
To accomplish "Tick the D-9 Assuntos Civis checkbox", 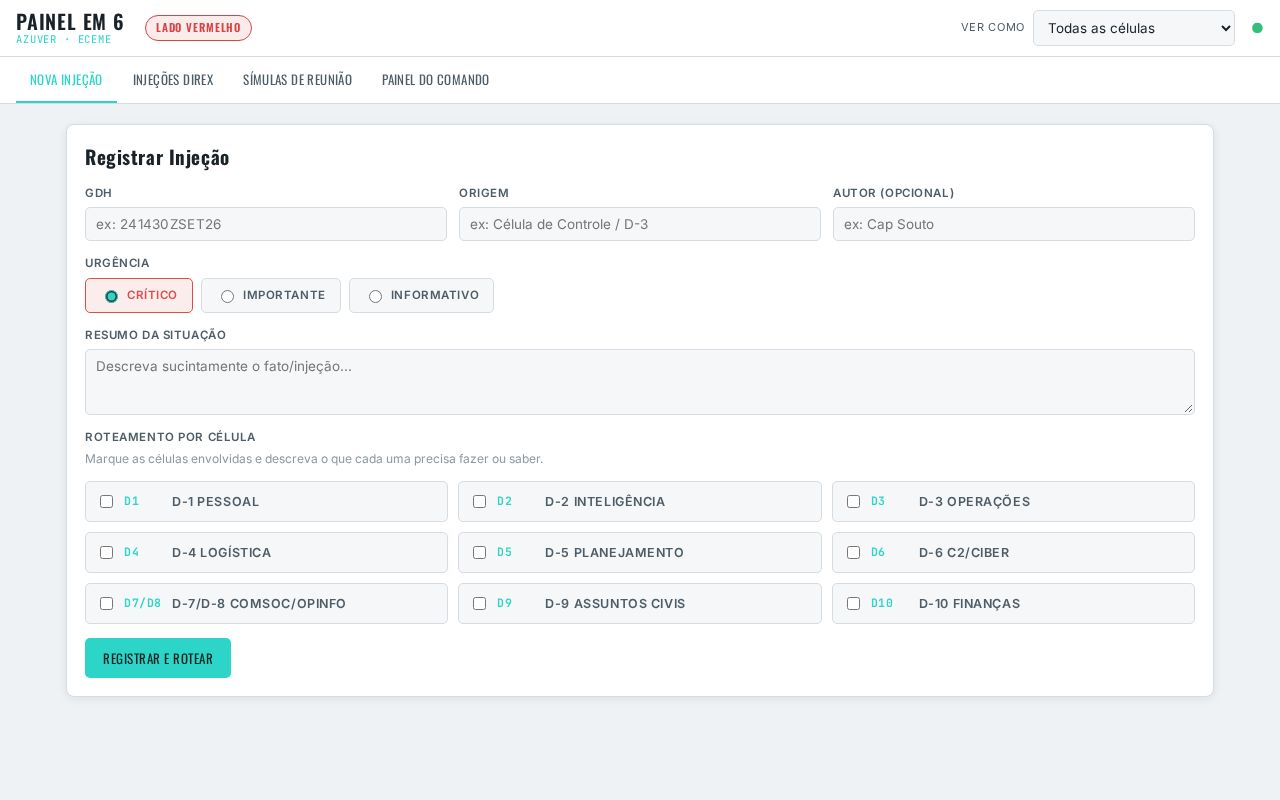I will [479, 604].
